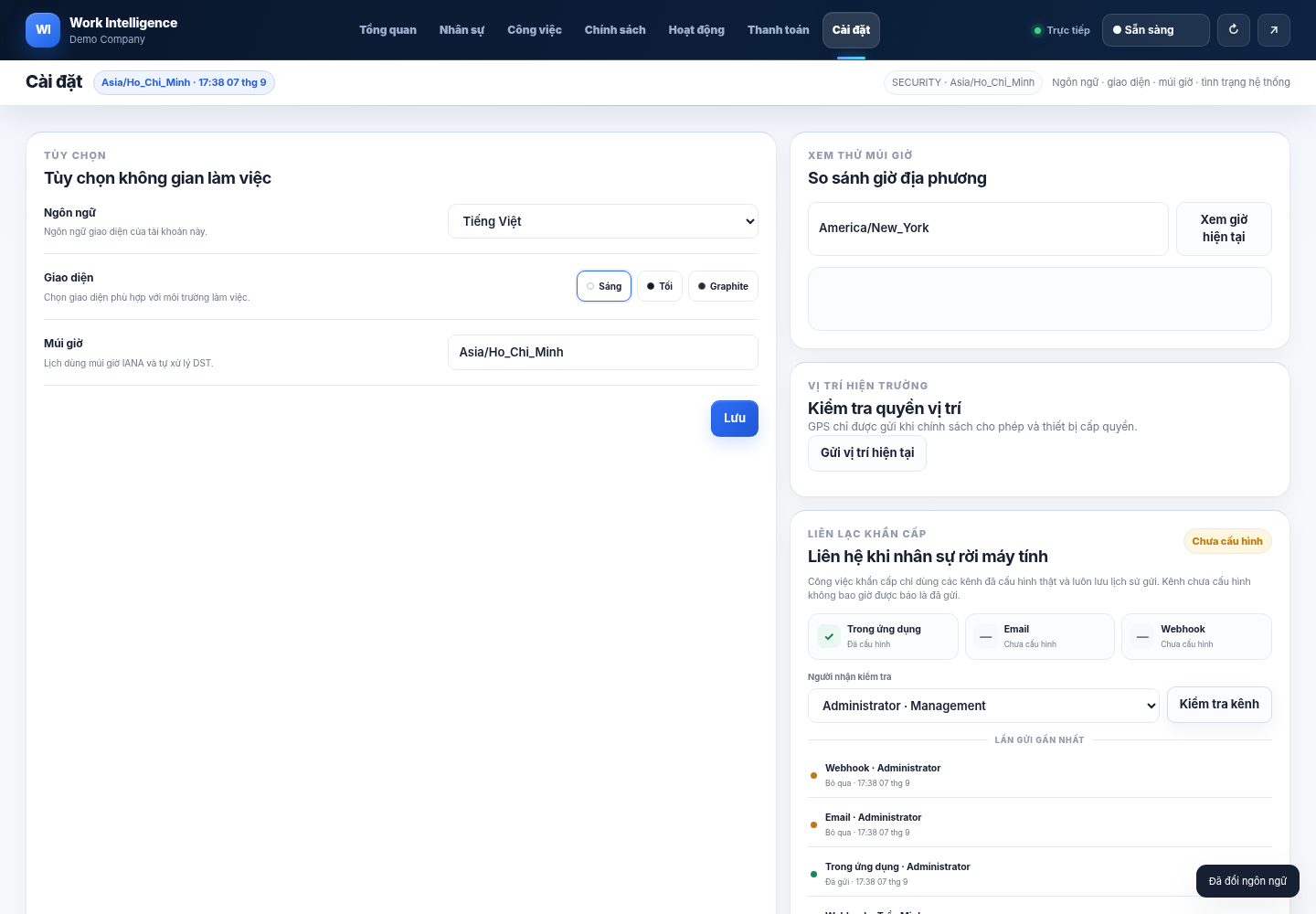
Task: Open the Administrator · Management recipient dropdown
Action: pyautogui.click(x=983, y=706)
